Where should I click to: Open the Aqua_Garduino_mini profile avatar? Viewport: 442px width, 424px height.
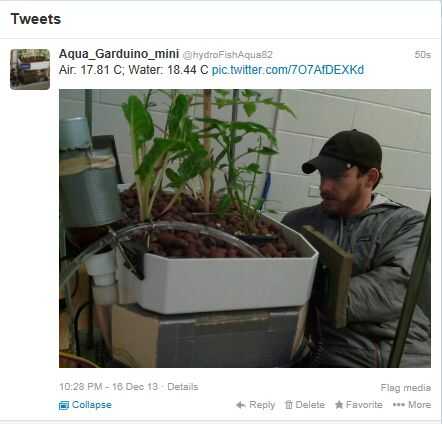click(x=30, y=69)
